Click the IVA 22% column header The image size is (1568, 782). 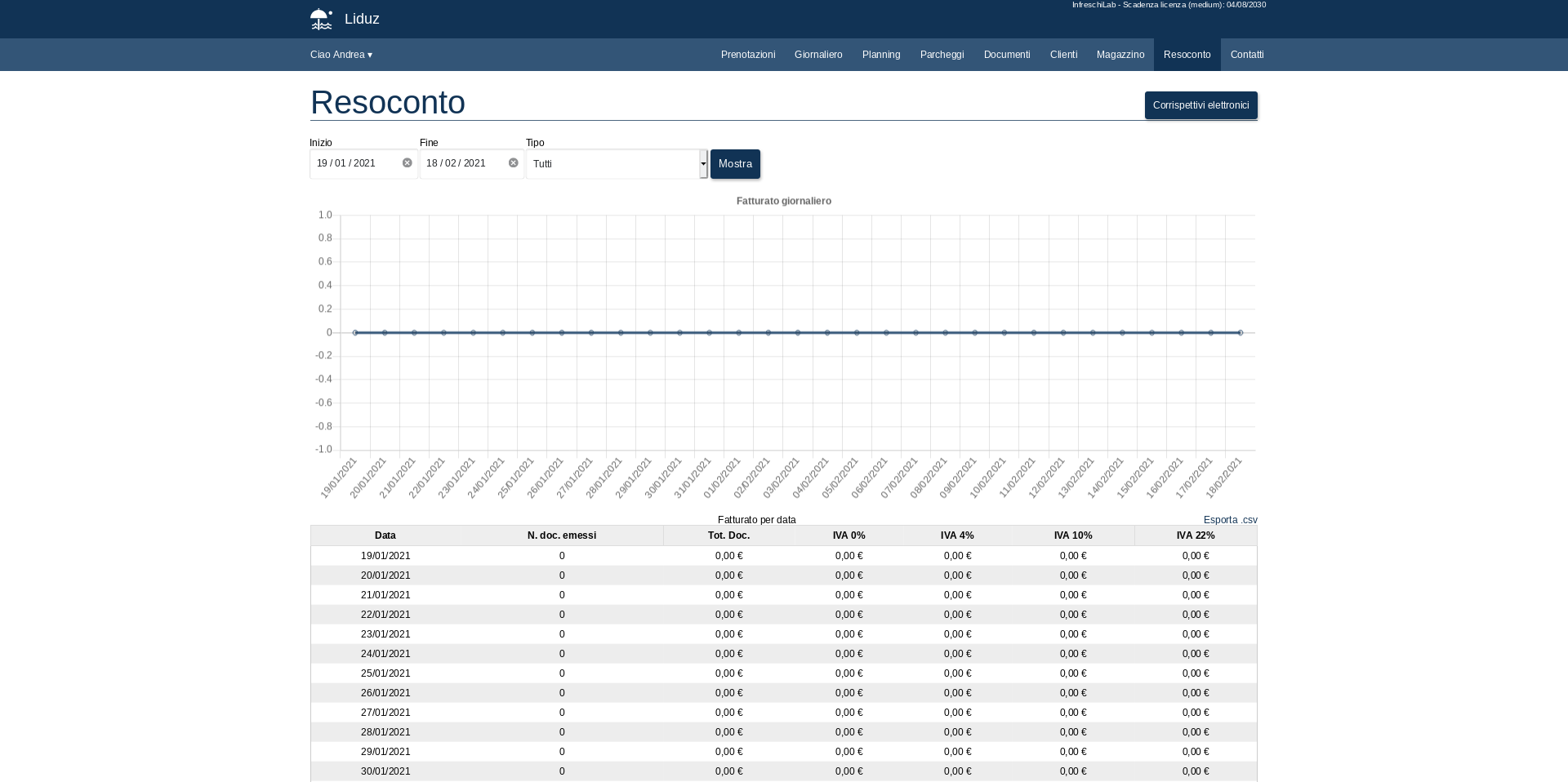coord(1196,535)
